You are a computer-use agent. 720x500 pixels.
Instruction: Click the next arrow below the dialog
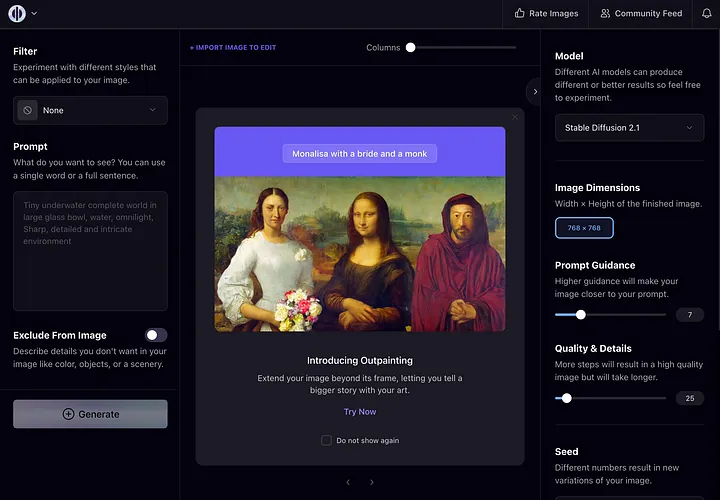(371, 482)
